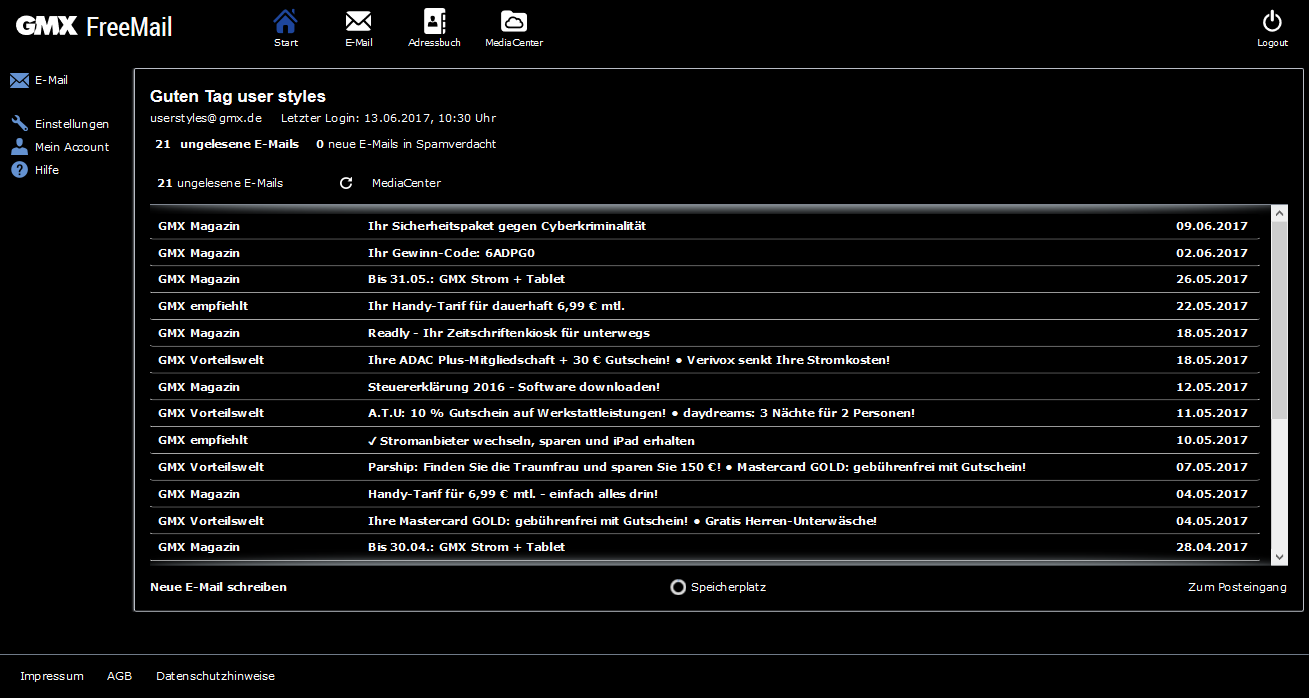Click the Speicherplatz label
The height and width of the screenshot is (698, 1309).
pos(728,587)
